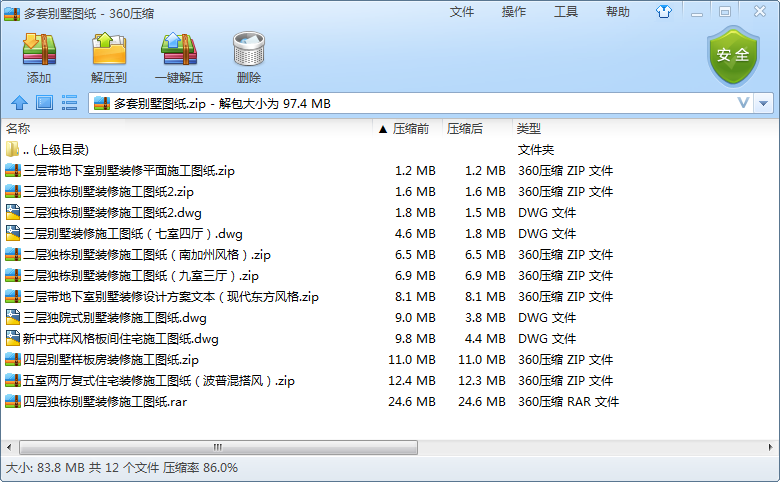Select 三层独栋别墅装修施工图纸（九室三厅）.zip
The height and width of the screenshot is (482, 780).
coord(141,276)
